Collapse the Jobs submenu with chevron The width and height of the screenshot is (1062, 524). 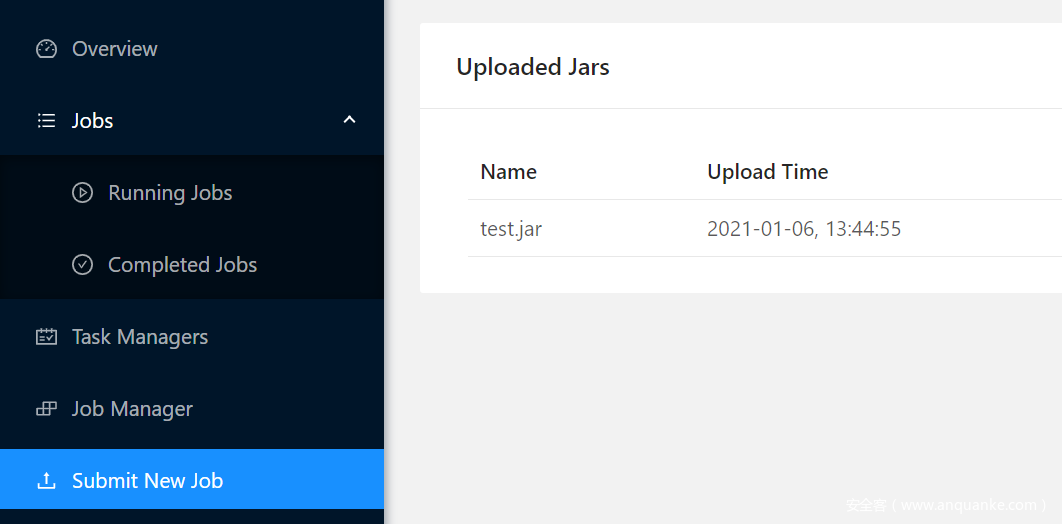349,121
